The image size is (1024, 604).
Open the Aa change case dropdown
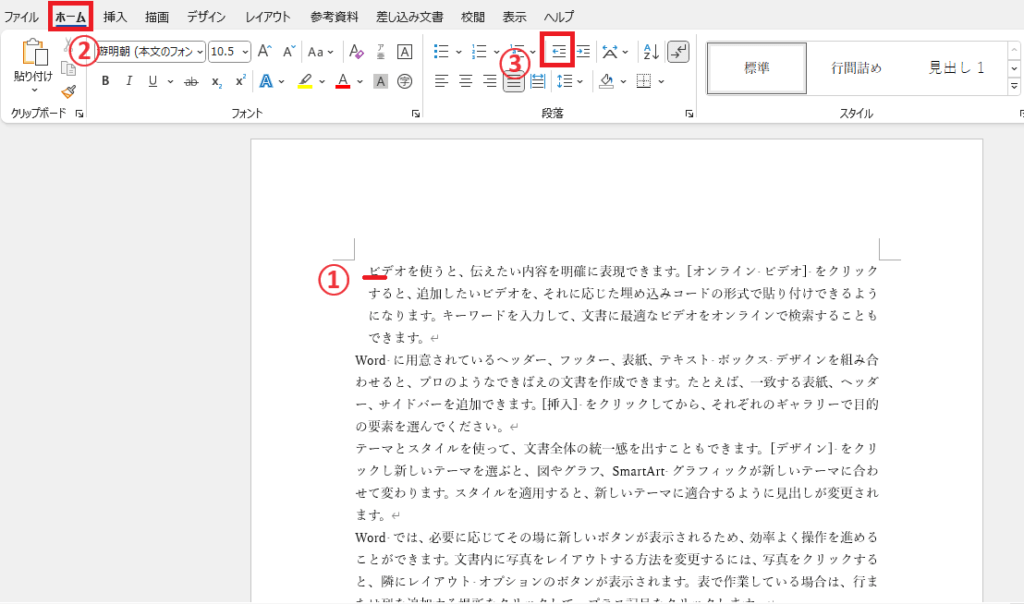[x=321, y=52]
